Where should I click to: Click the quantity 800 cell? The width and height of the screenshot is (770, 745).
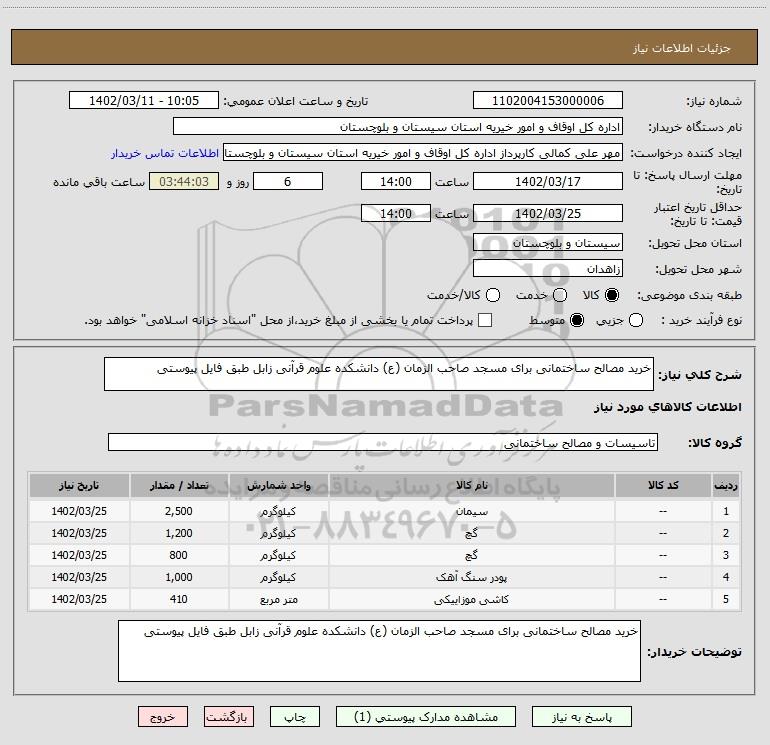(179, 555)
